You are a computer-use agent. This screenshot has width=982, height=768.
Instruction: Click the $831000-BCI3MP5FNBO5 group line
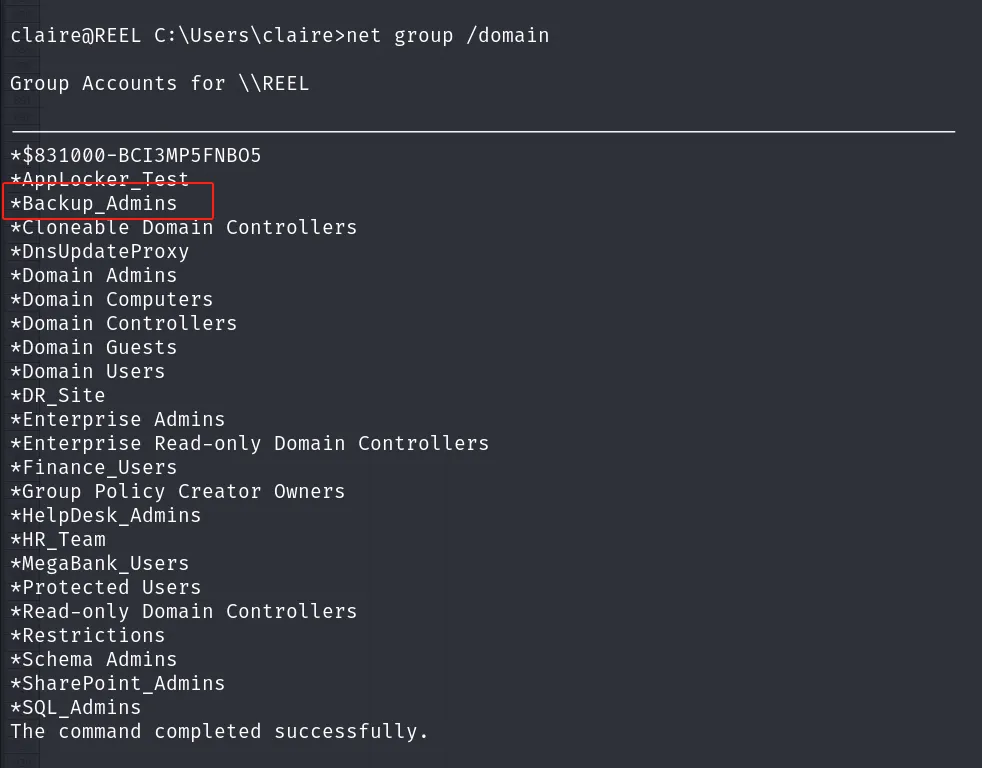pos(136,155)
